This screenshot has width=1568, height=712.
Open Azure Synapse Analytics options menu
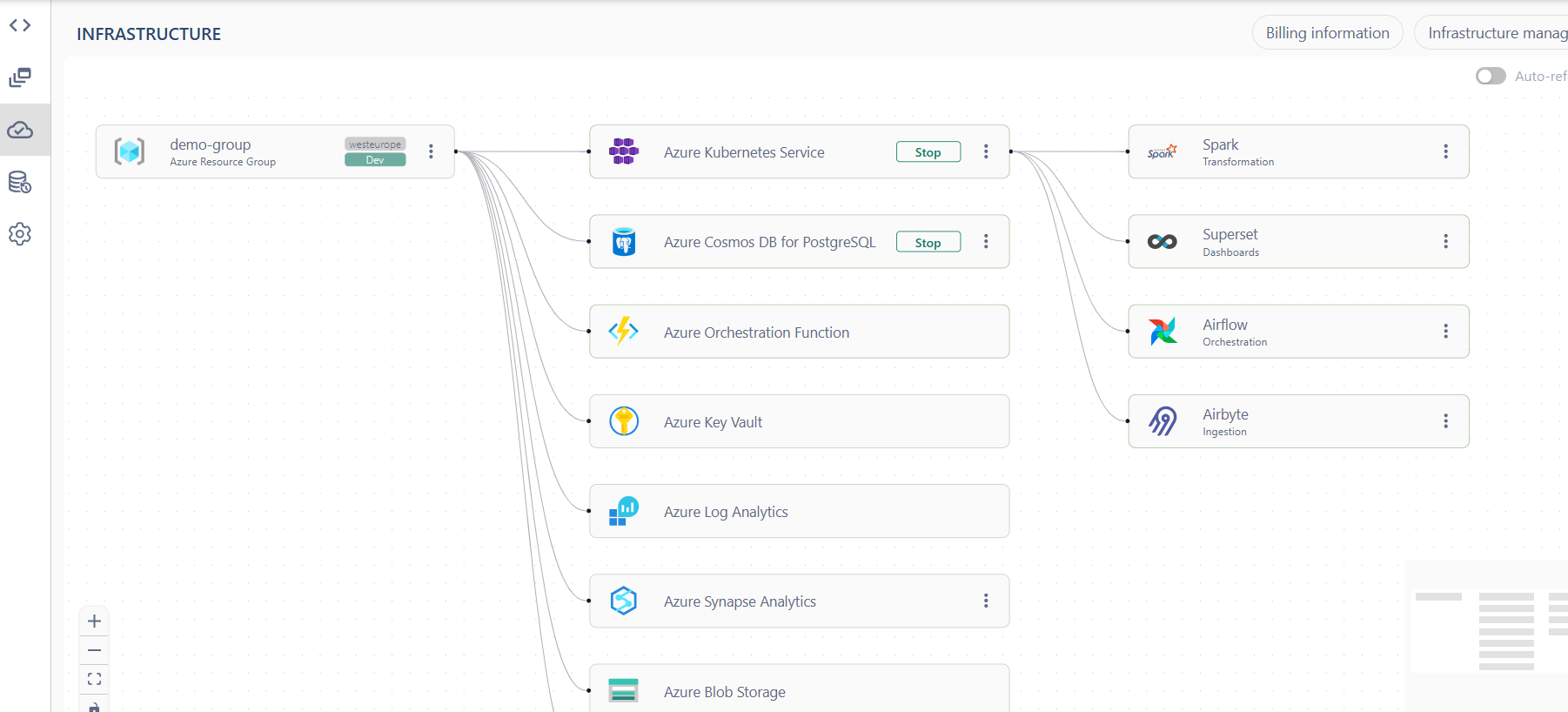(986, 601)
